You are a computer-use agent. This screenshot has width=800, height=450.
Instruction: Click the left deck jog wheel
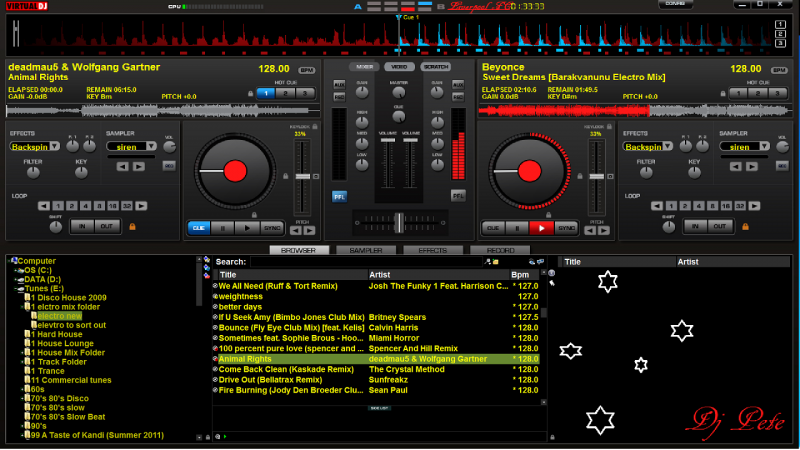click(x=235, y=171)
